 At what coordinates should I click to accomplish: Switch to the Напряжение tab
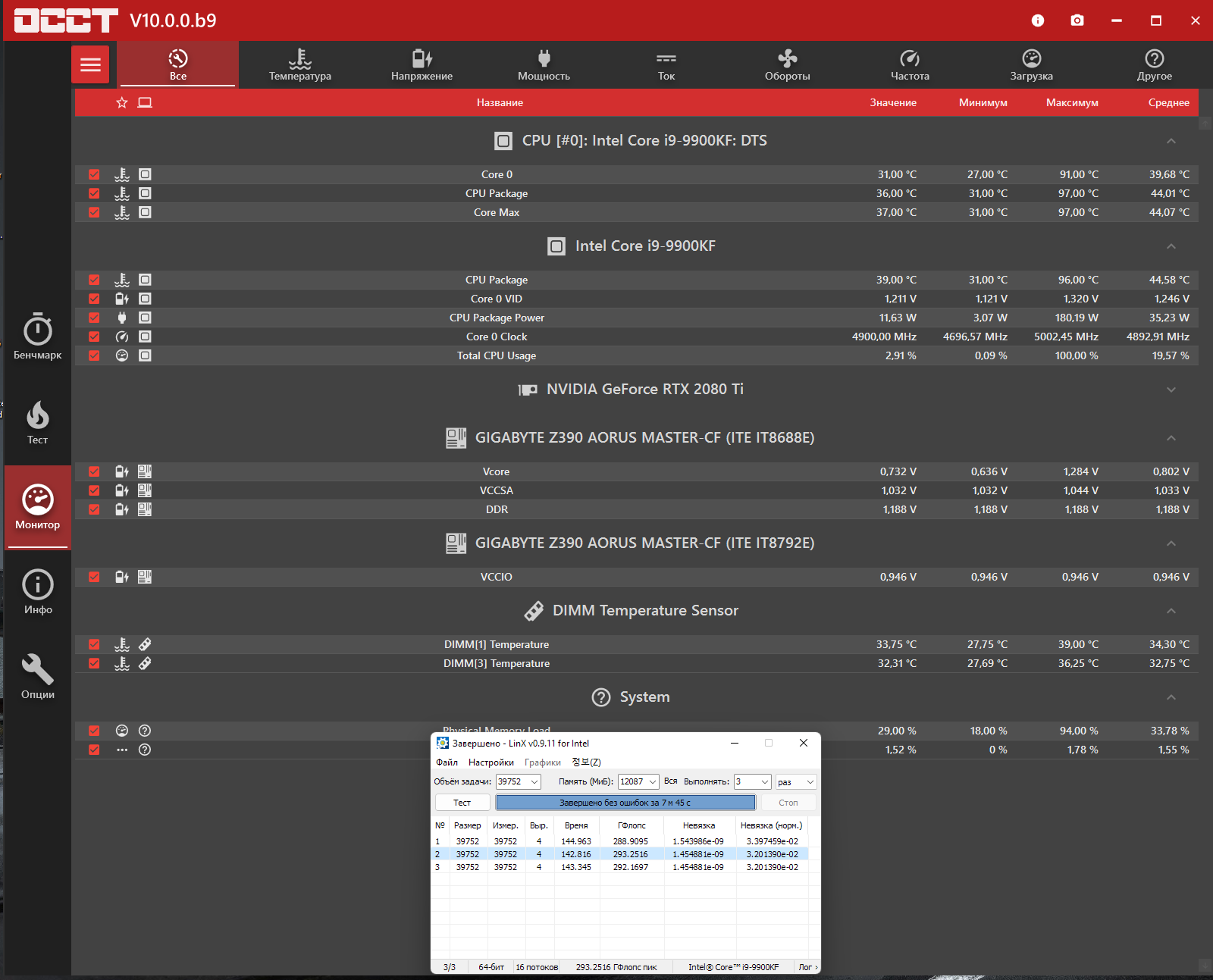click(422, 64)
